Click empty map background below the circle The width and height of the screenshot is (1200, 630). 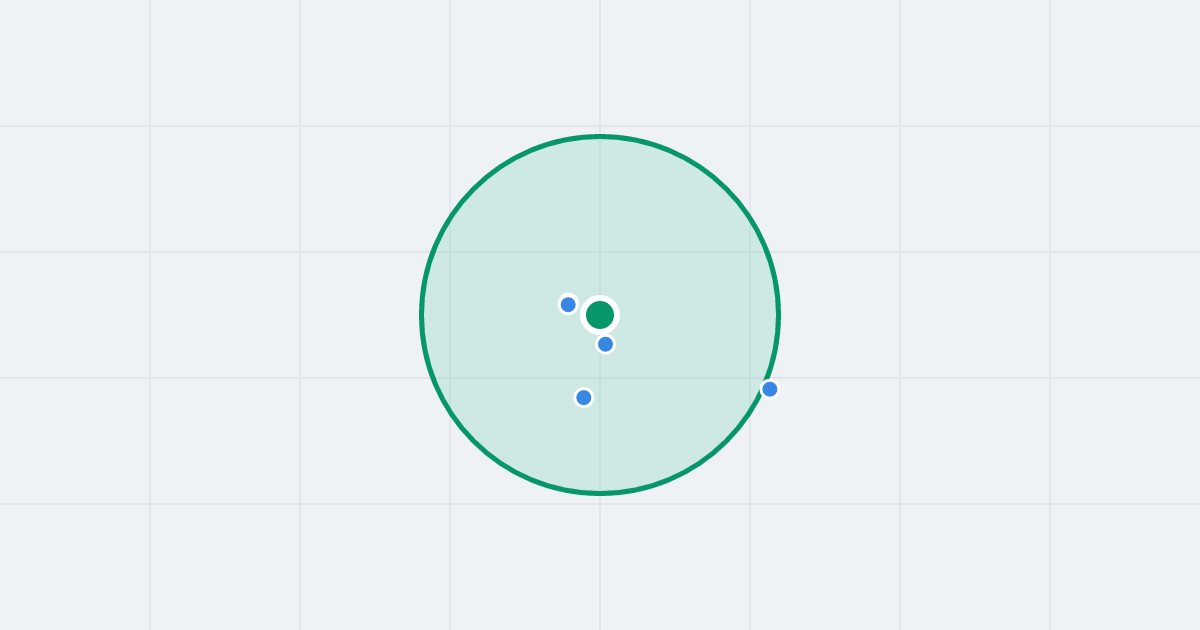click(x=600, y=565)
